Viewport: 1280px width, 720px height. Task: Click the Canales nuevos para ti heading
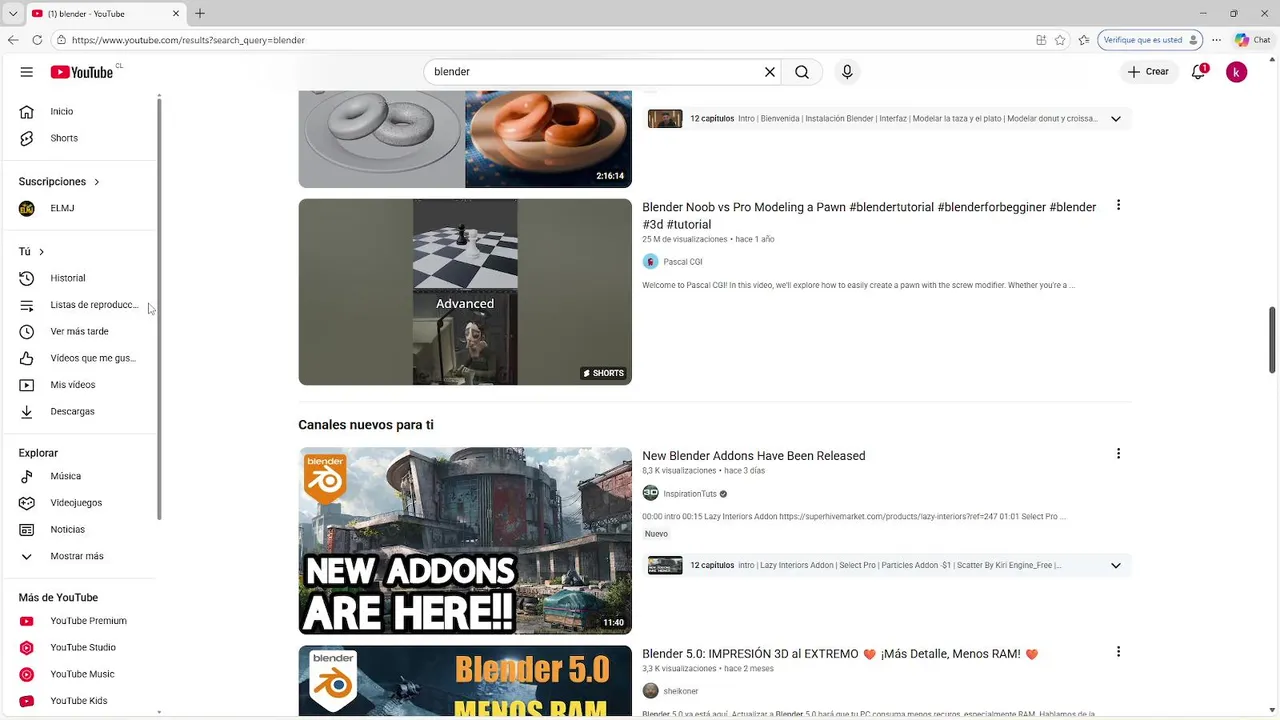366,425
